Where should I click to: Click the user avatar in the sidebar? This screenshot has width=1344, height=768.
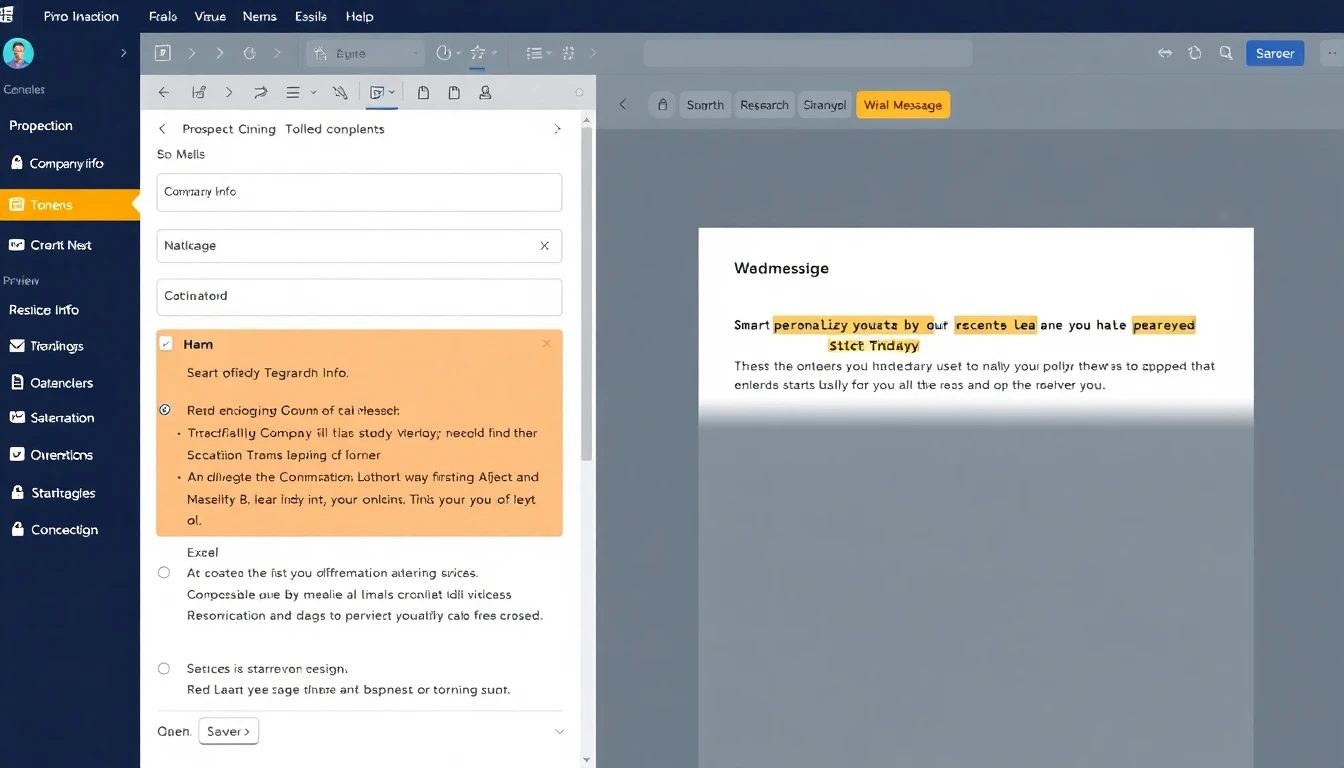19,53
